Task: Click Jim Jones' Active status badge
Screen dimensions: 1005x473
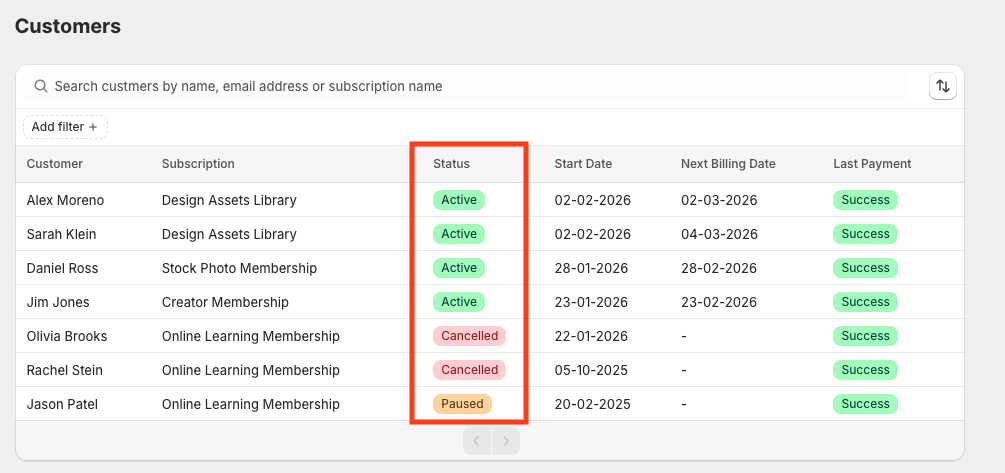Action: click(x=459, y=302)
